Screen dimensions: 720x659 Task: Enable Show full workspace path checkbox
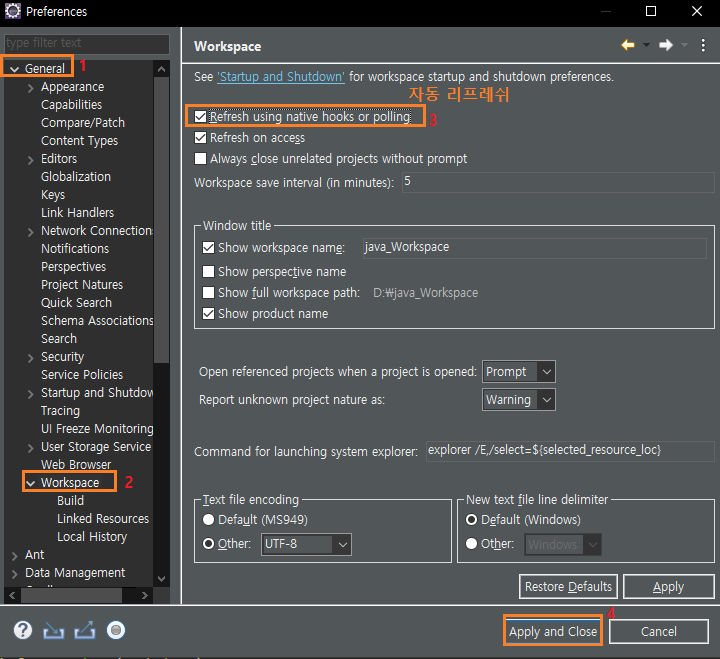pos(208,293)
